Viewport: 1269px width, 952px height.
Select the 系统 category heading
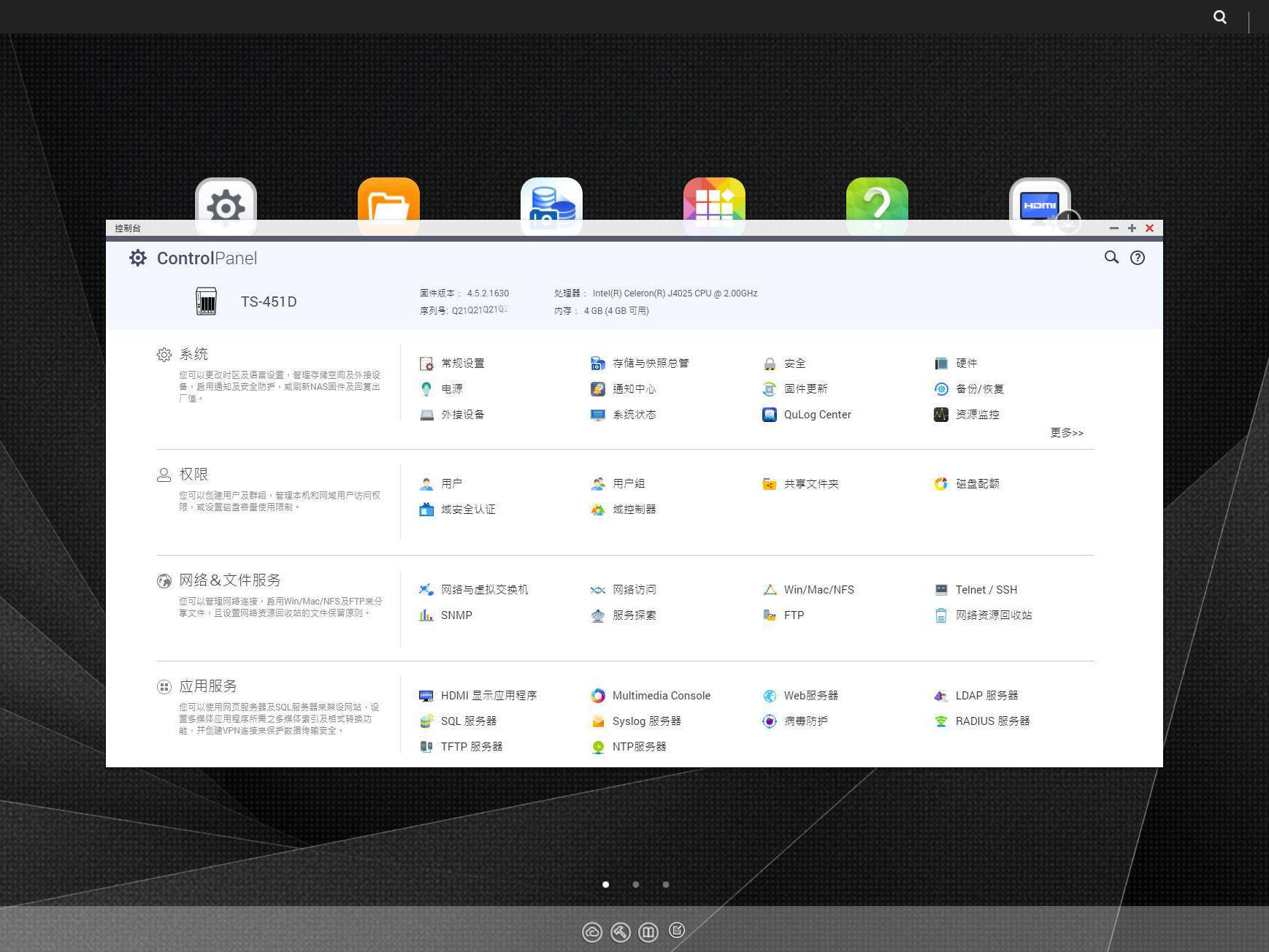(193, 354)
